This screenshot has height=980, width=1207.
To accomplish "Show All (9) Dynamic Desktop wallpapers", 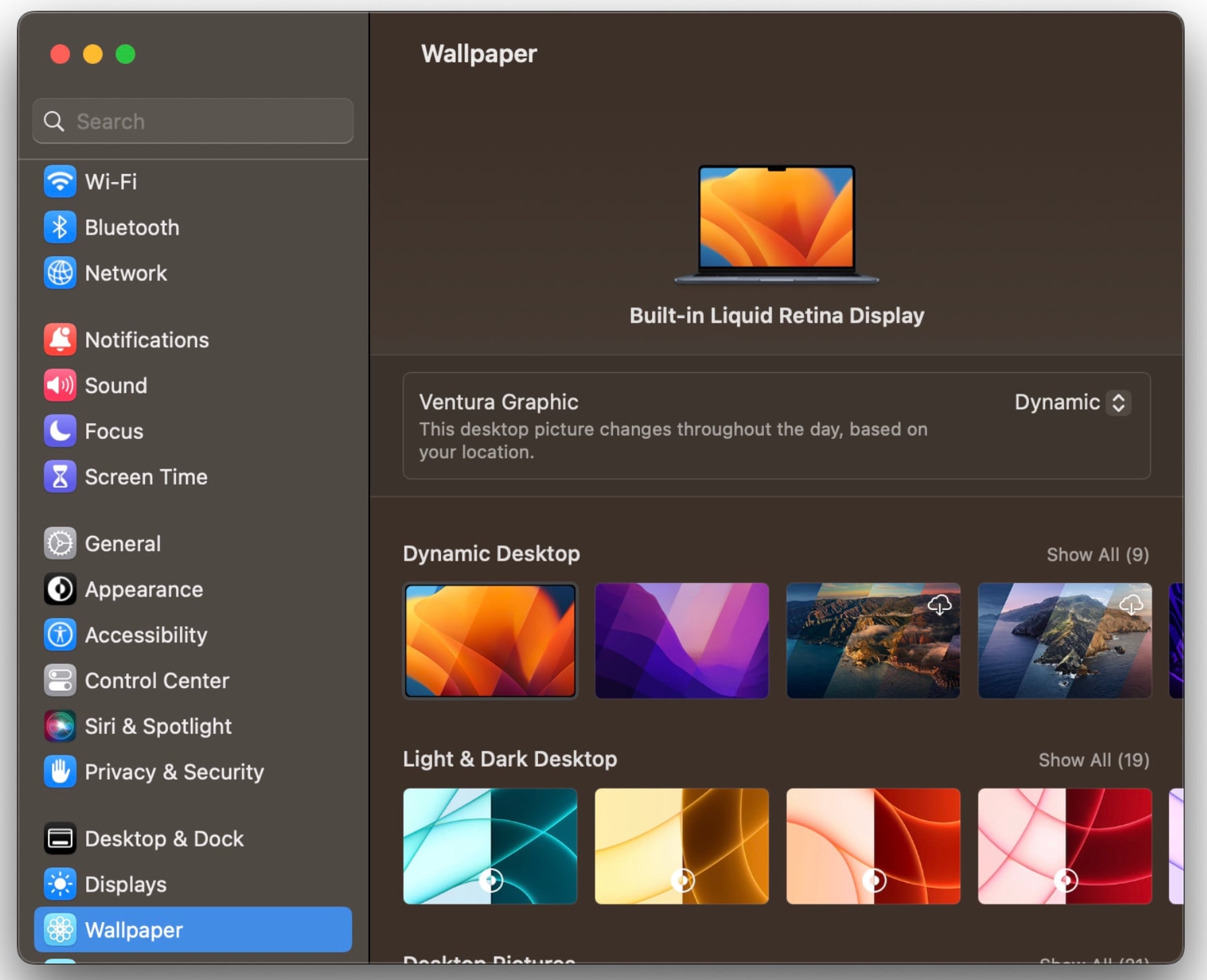I will click(x=1097, y=555).
